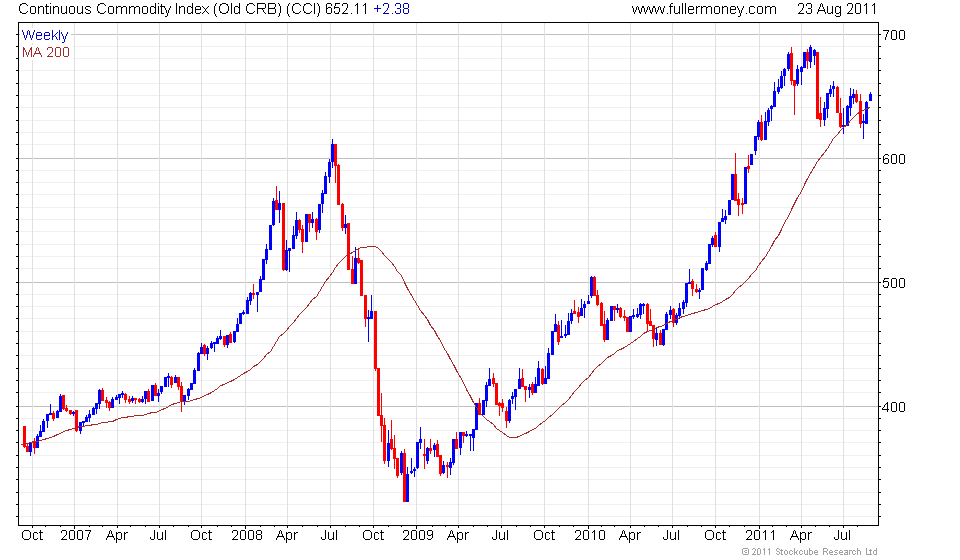Click the 2008 year label on time axis
The image size is (960, 560).
[x=247, y=536]
